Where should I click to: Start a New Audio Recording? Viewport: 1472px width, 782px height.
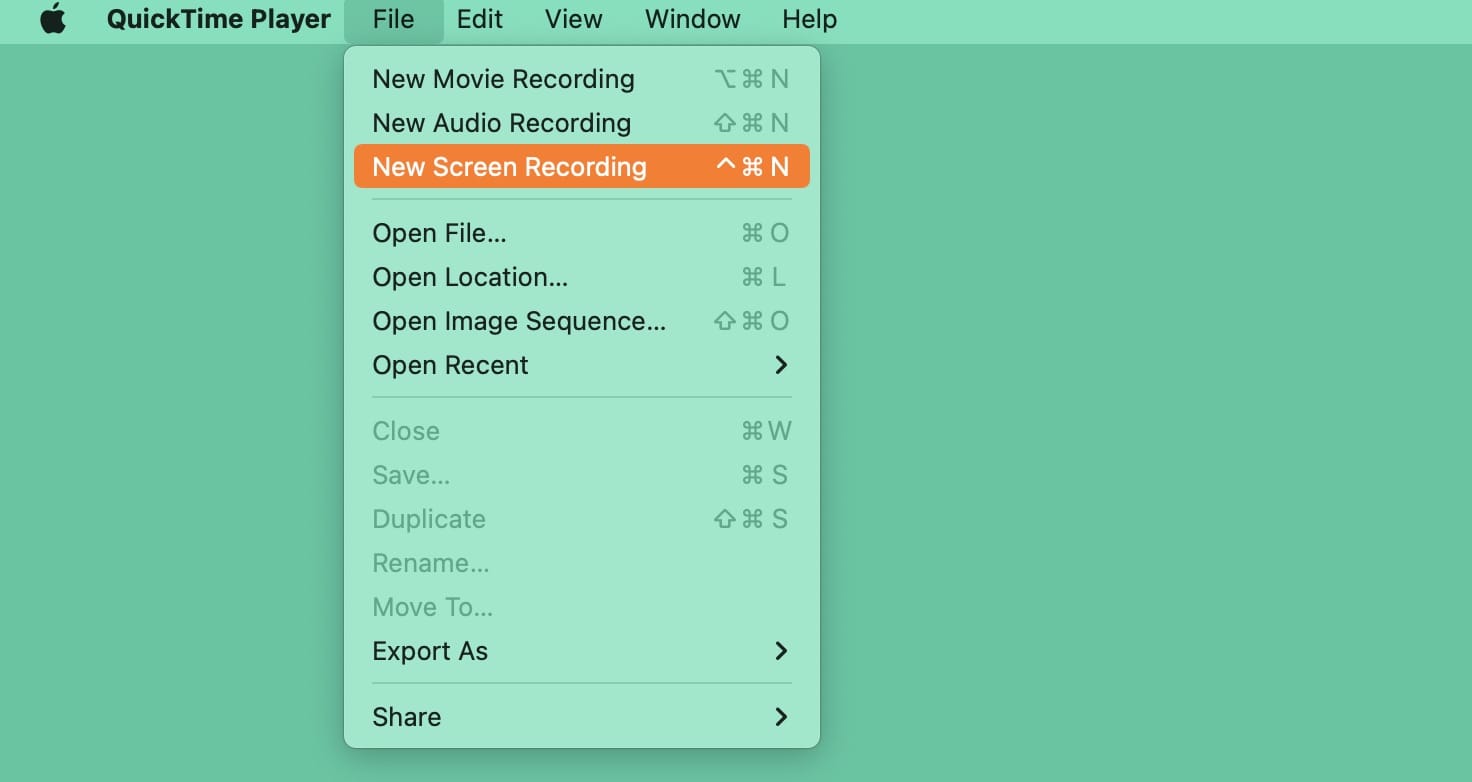[501, 123]
